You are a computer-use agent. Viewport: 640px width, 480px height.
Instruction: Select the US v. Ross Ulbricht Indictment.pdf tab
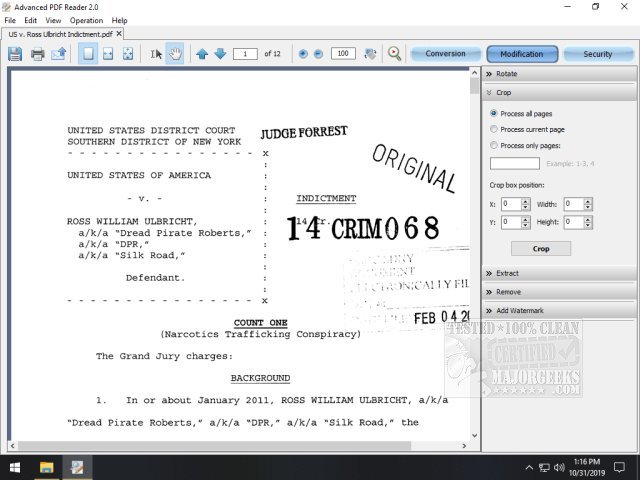[60, 34]
